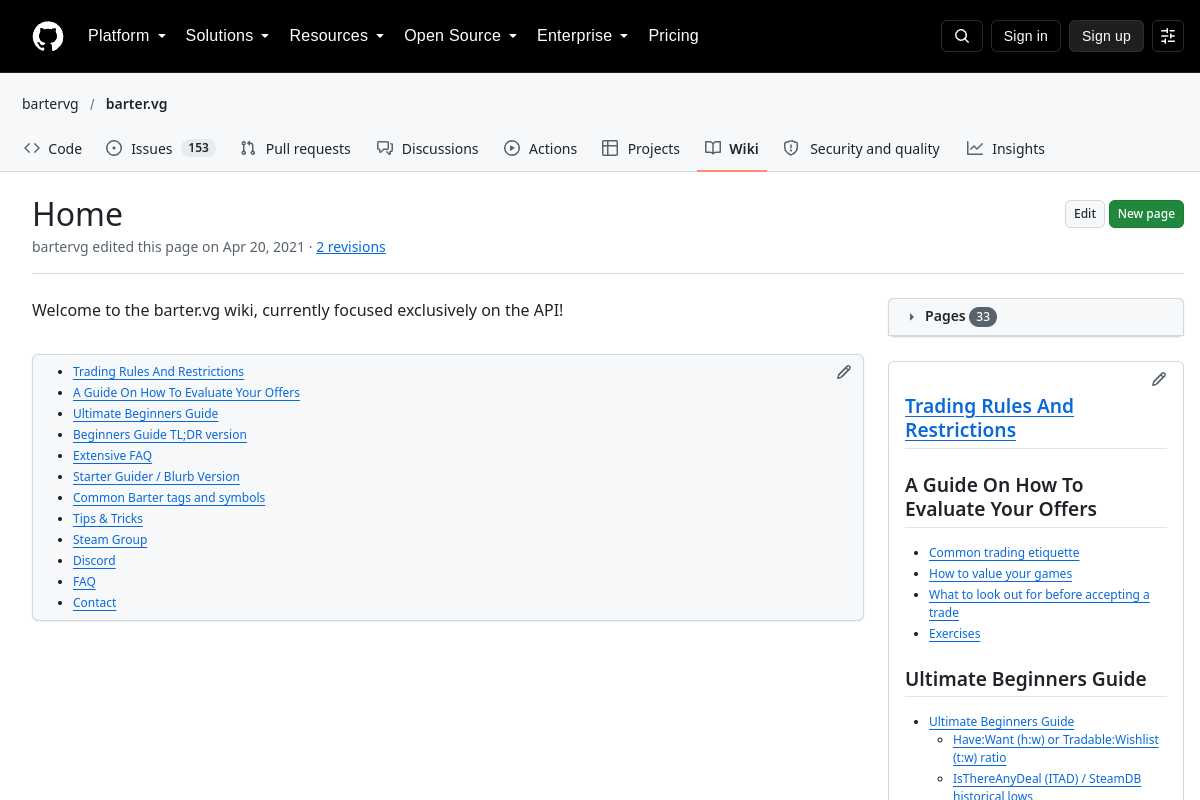Select the Wiki tab
This screenshot has width=1200, height=800.
(x=732, y=149)
